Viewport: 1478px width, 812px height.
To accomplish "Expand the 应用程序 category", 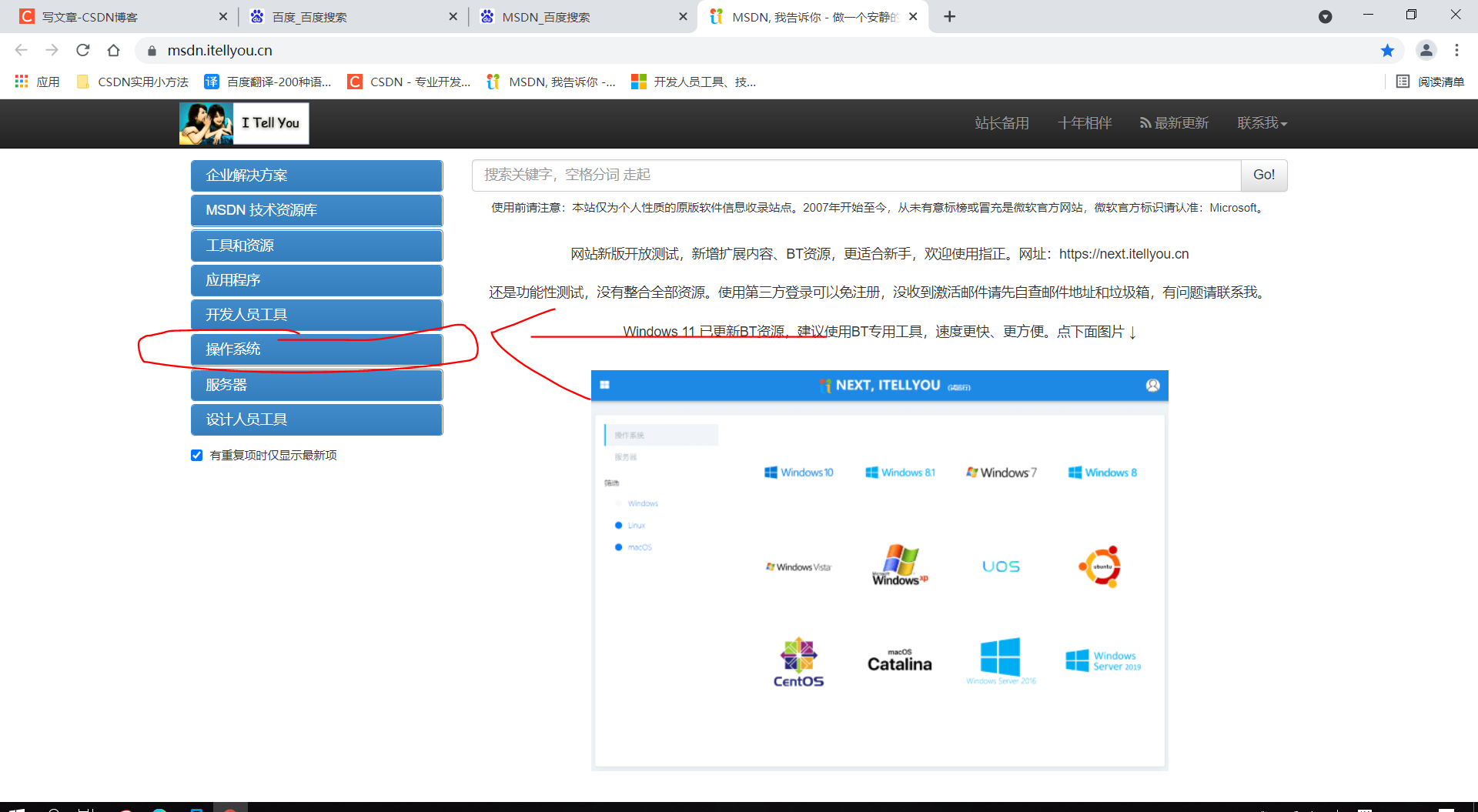I will point(316,280).
